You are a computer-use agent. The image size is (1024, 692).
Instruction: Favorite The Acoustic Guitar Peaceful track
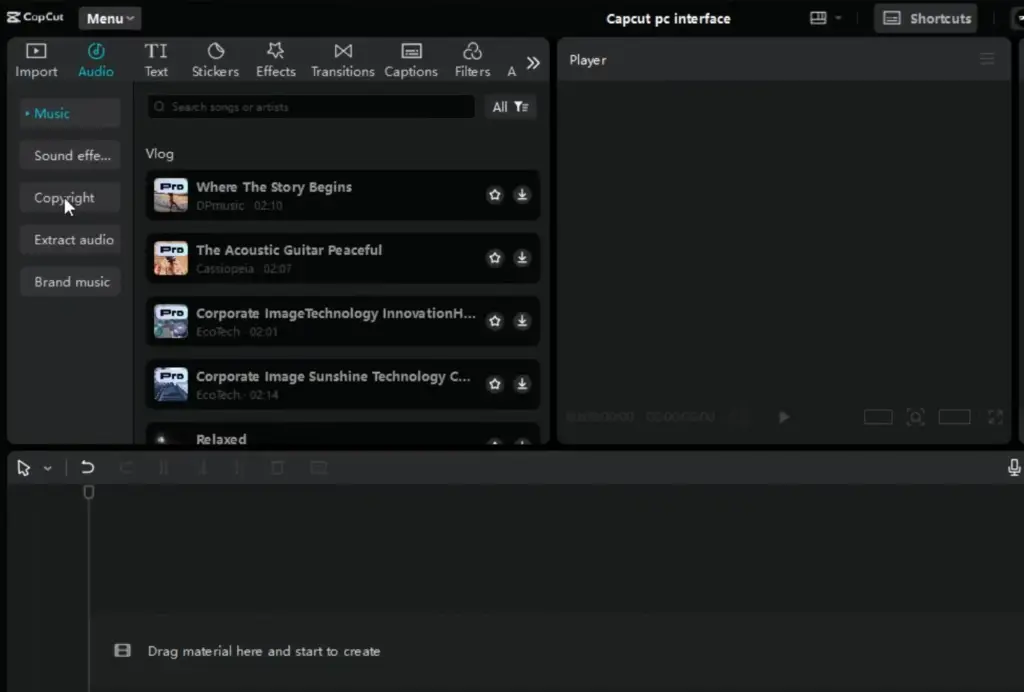click(494, 258)
